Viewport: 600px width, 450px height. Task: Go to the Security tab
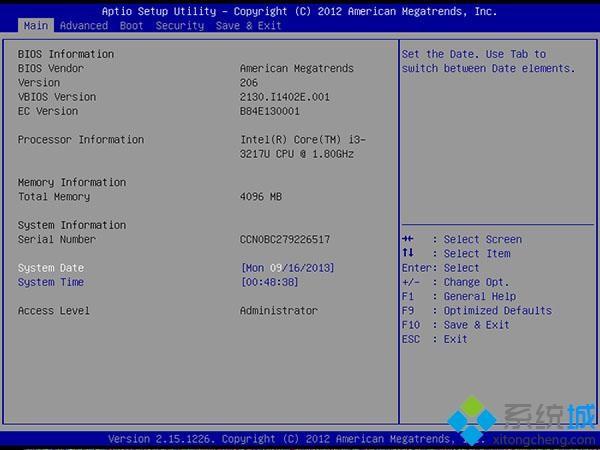(x=180, y=26)
